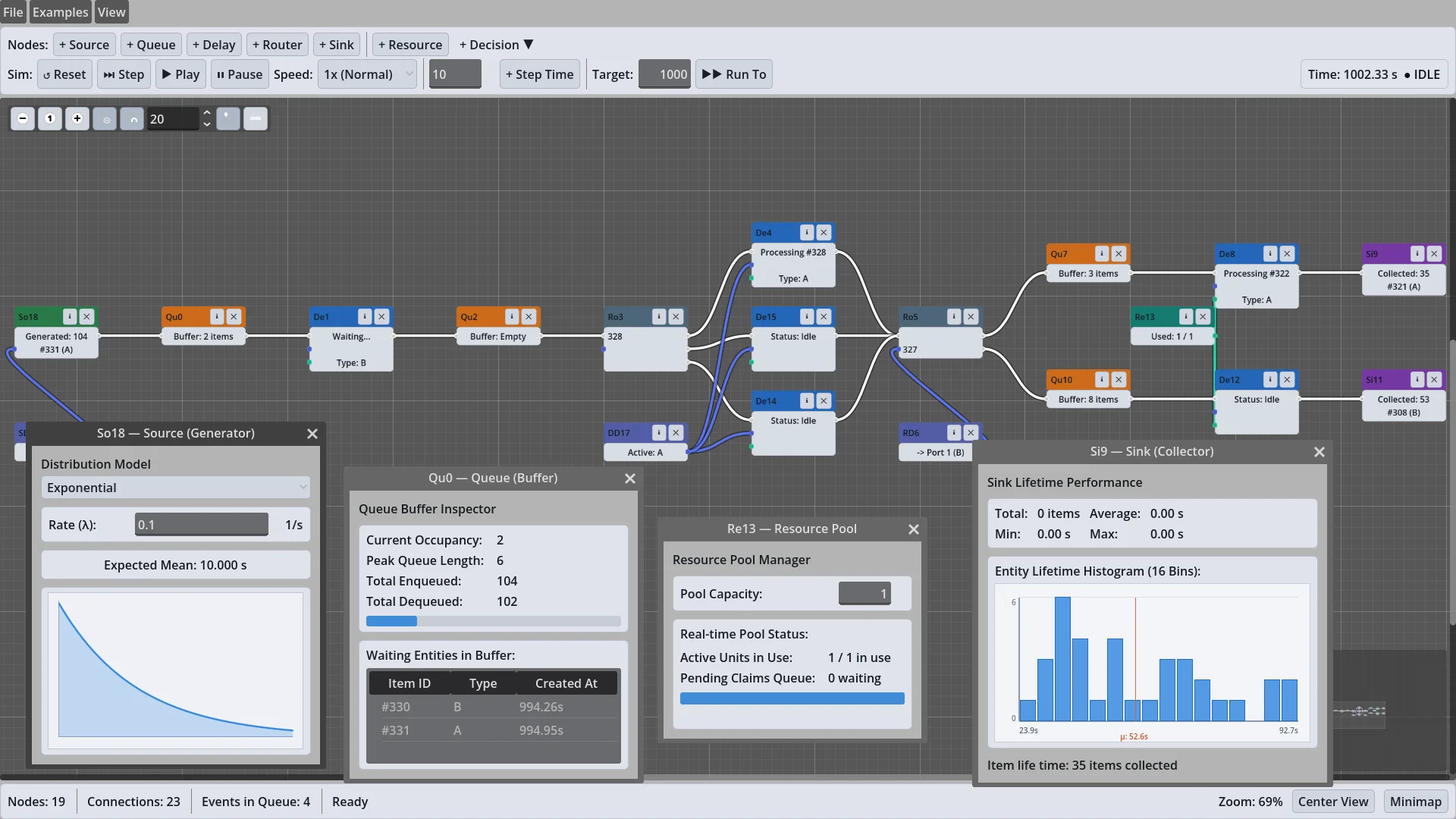Reset canvas zoom to 1
The width and height of the screenshot is (1456, 819).
50,118
